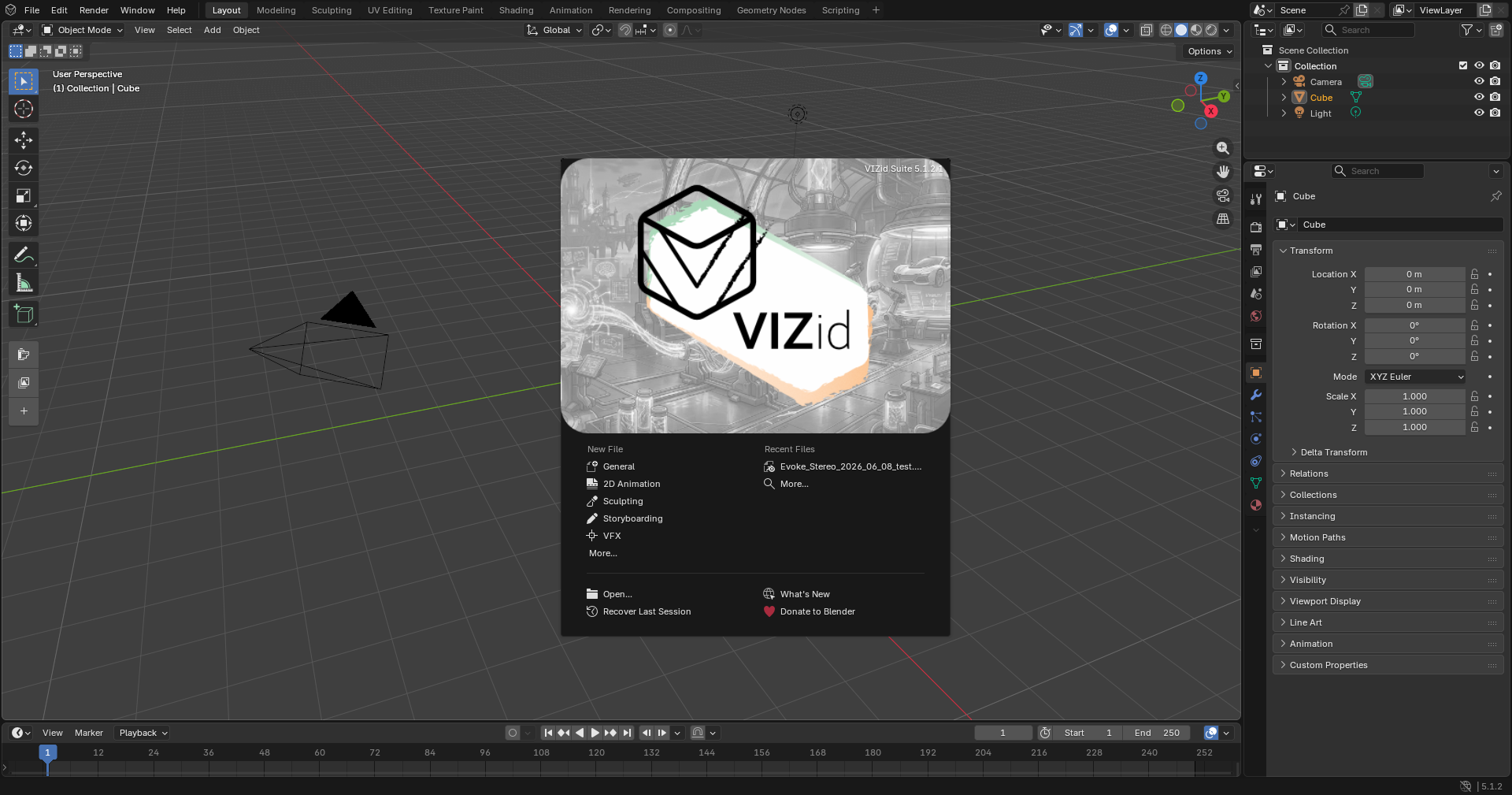Click outliner filter funnel icon
This screenshot has height=795, width=1512.
(x=1466, y=30)
